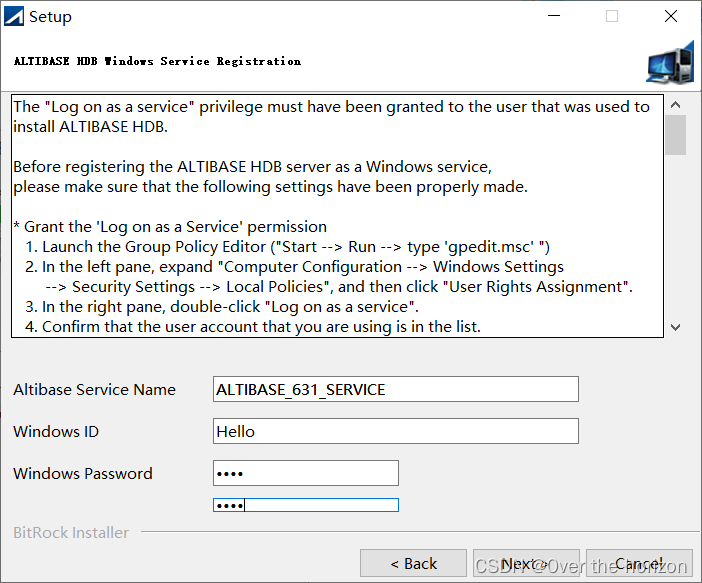Click the scroll down arrow of instructions

[x=676, y=327]
